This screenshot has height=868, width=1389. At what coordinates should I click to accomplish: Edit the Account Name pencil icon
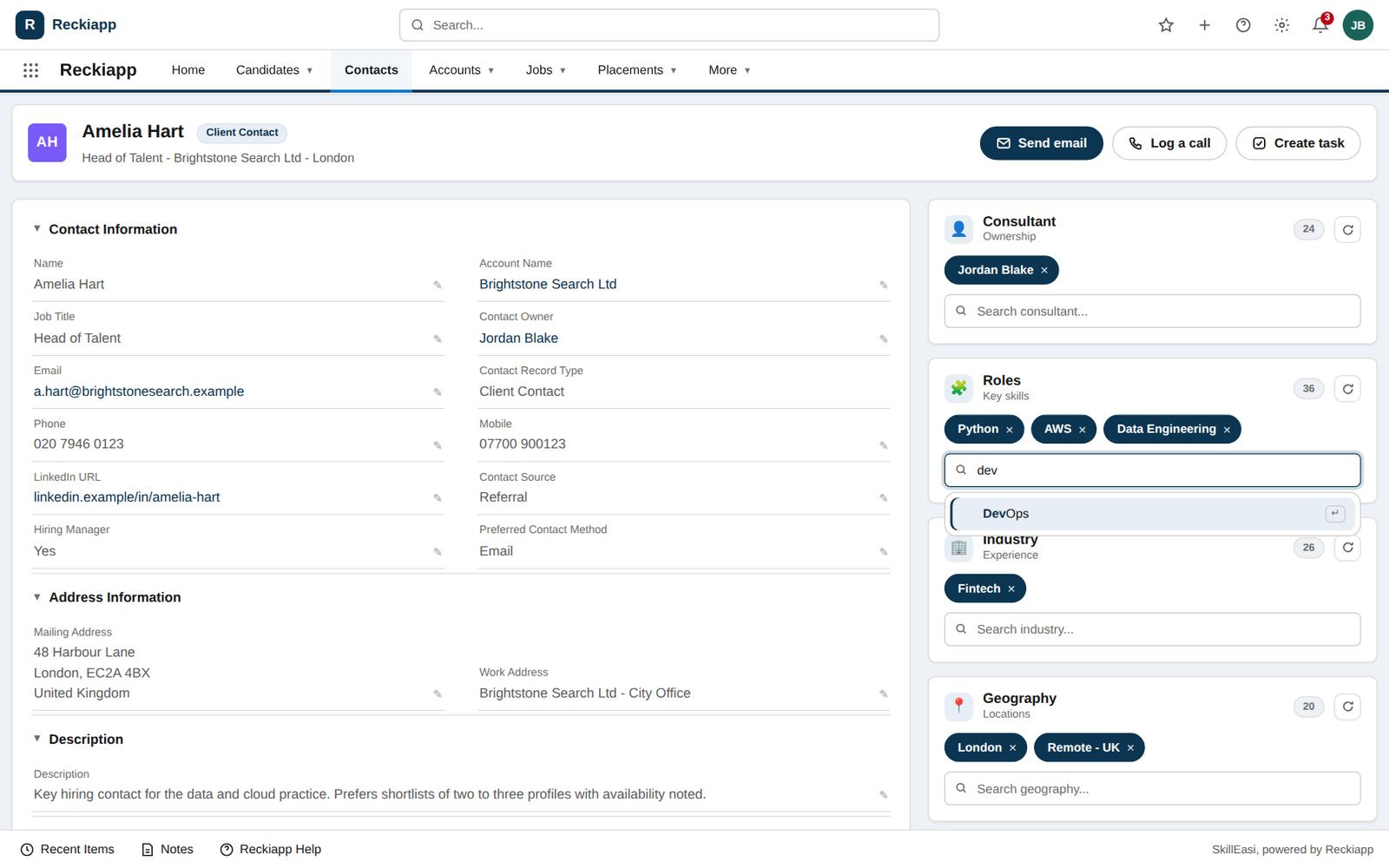pos(883,285)
